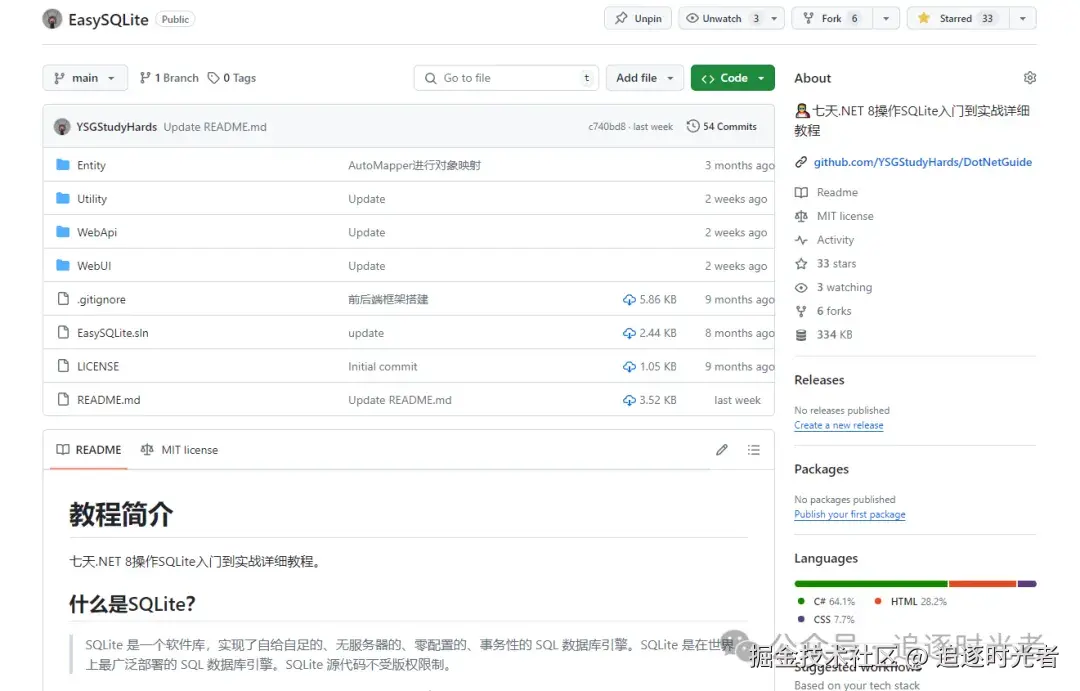1080x691 pixels.
Task: Click the Starred button to unstar
Action: pos(958,19)
